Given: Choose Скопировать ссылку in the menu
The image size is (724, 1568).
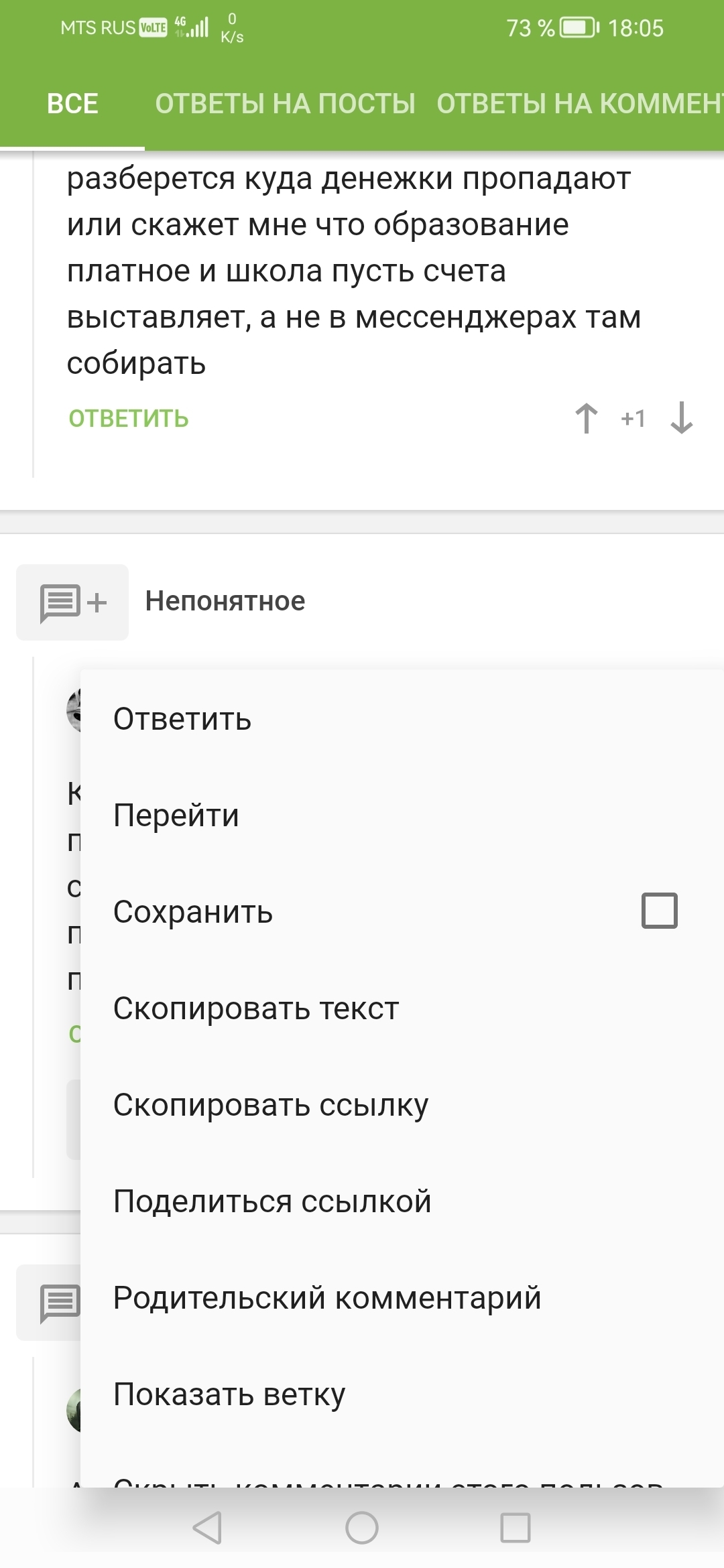Looking at the screenshot, I should (x=271, y=1105).
